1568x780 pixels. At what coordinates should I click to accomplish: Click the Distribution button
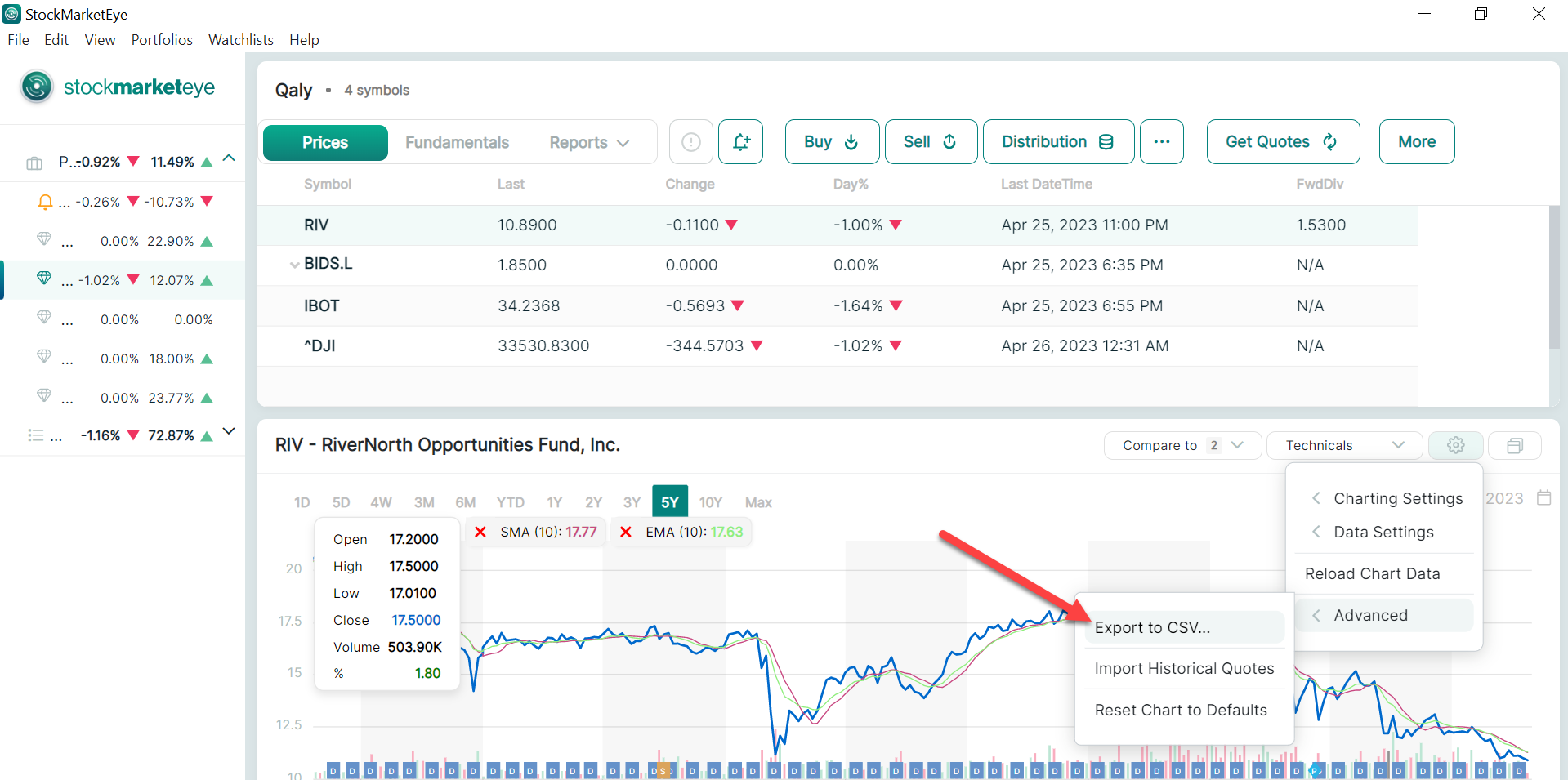pos(1058,142)
